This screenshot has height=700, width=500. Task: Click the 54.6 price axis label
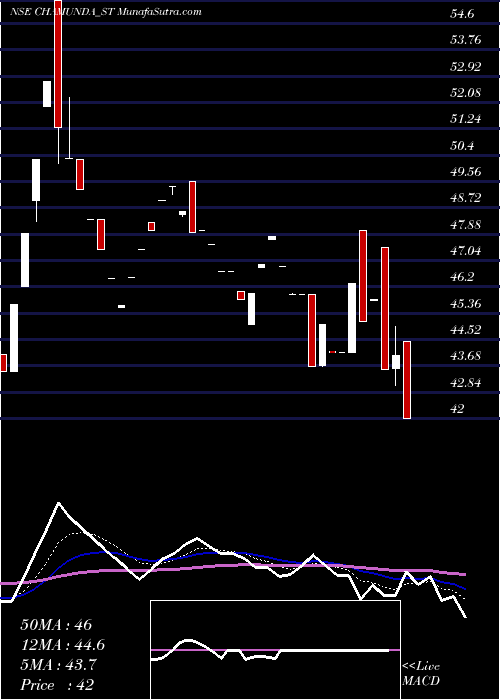(x=463, y=14)
